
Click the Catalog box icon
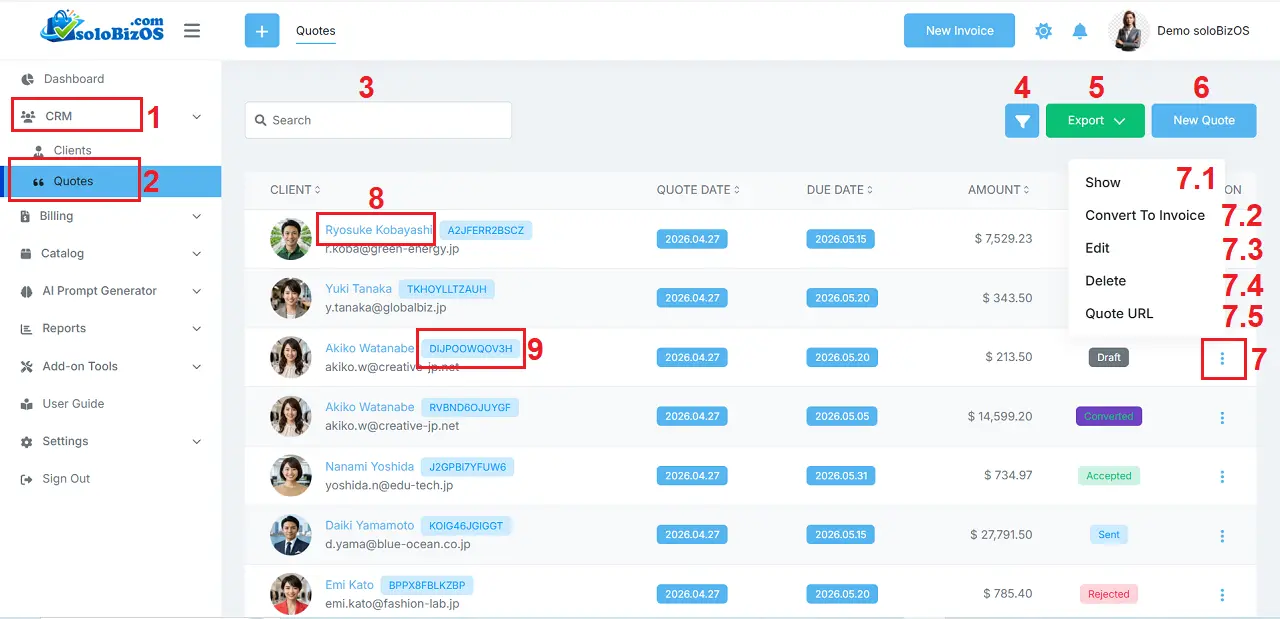click(x=26, y=254)
